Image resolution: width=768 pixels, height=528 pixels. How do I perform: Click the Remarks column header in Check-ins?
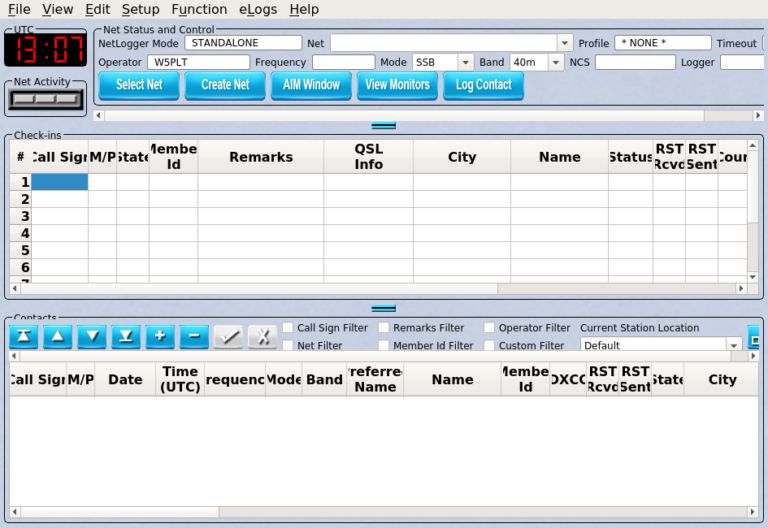[261, 157]
